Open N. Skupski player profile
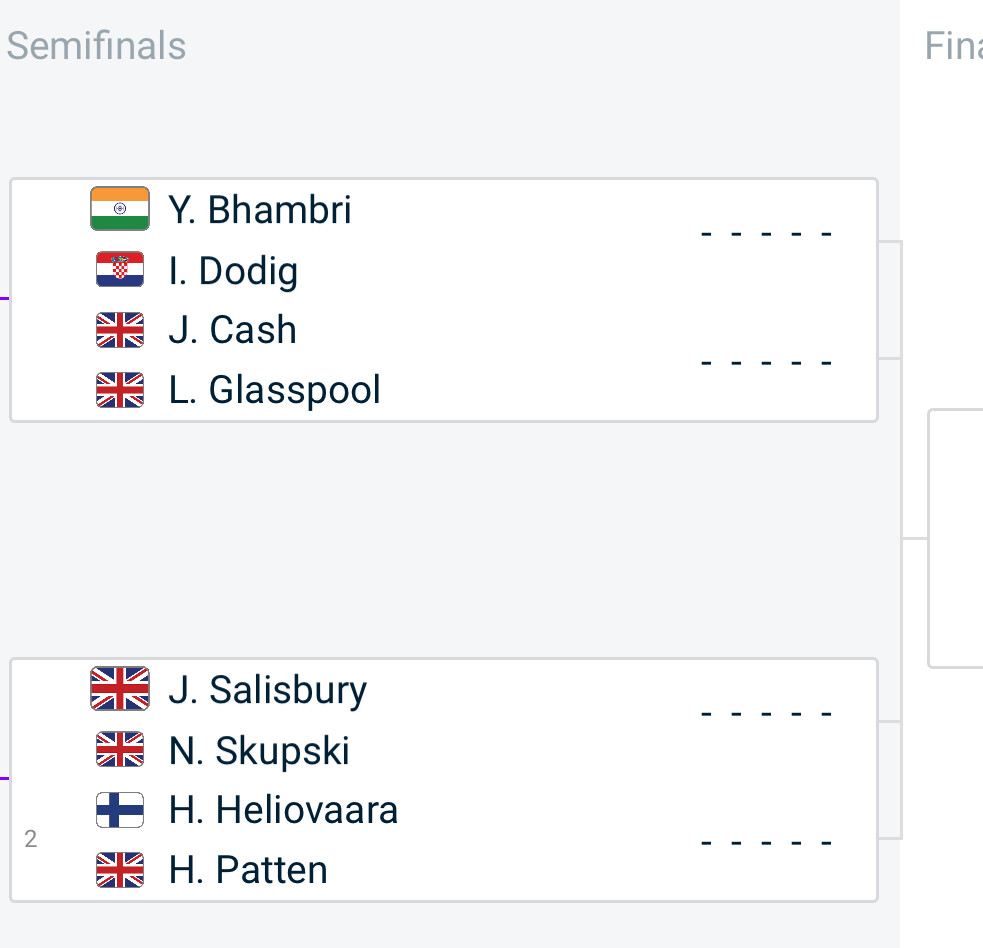The height and width of the screenshot is (948, 983). (260, 751)
